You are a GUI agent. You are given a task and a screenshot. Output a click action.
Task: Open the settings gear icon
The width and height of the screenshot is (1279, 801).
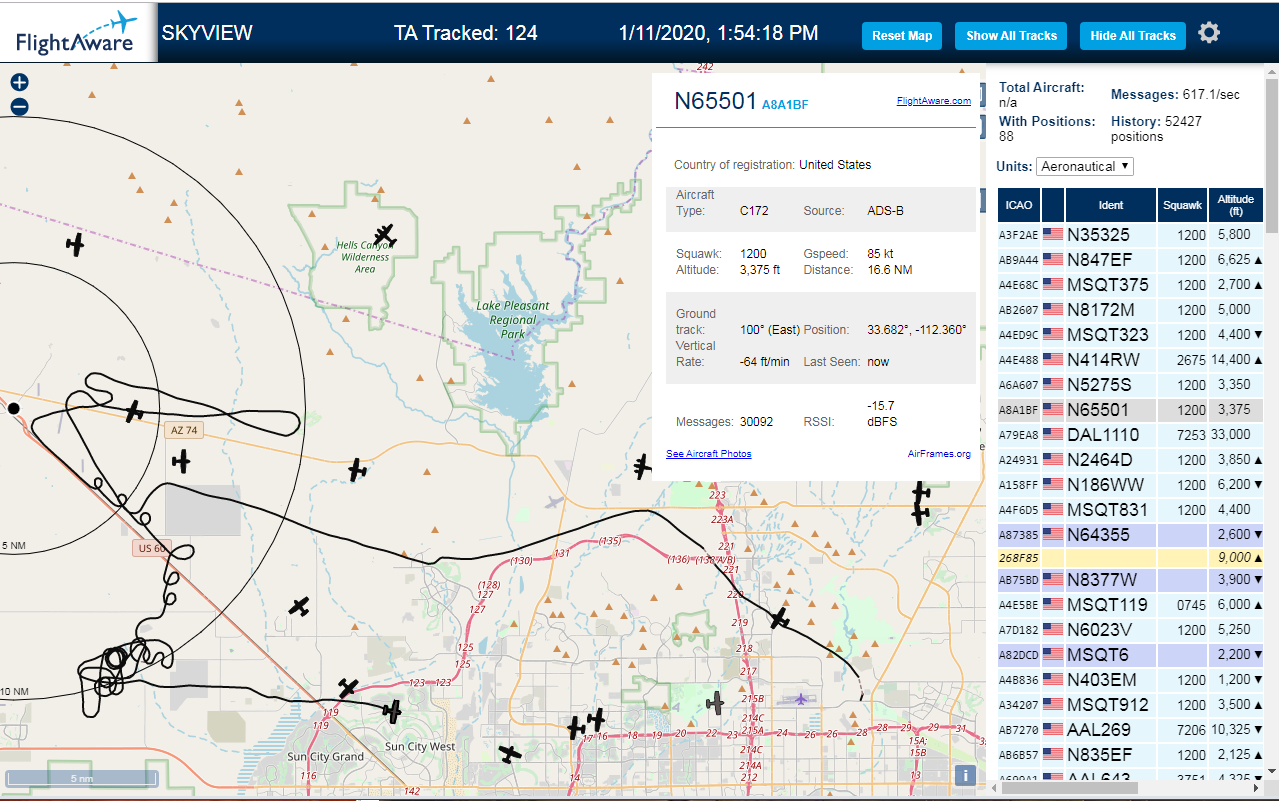(x=1209, y=33)
